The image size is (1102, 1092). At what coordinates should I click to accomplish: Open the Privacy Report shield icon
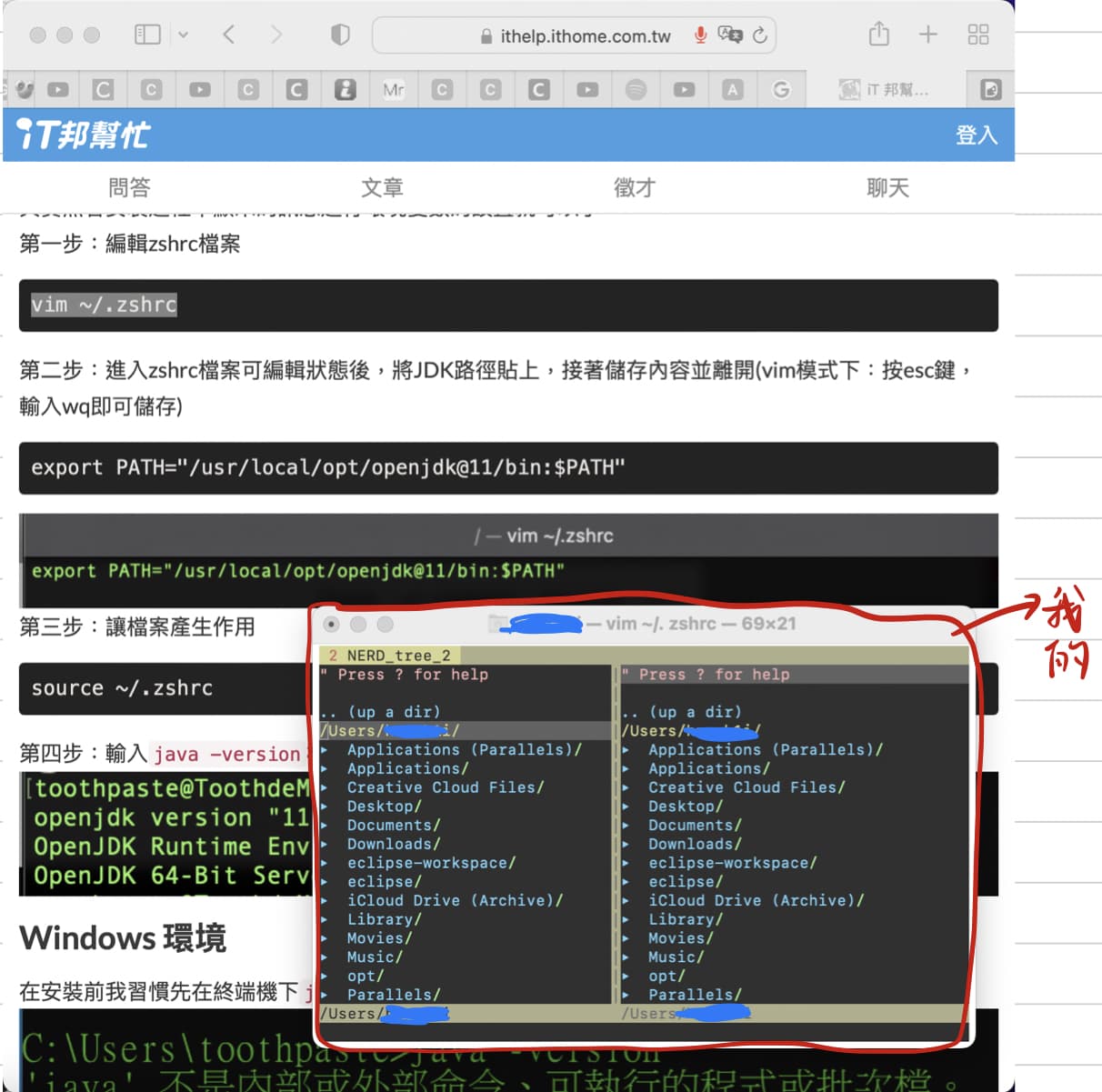340,34
